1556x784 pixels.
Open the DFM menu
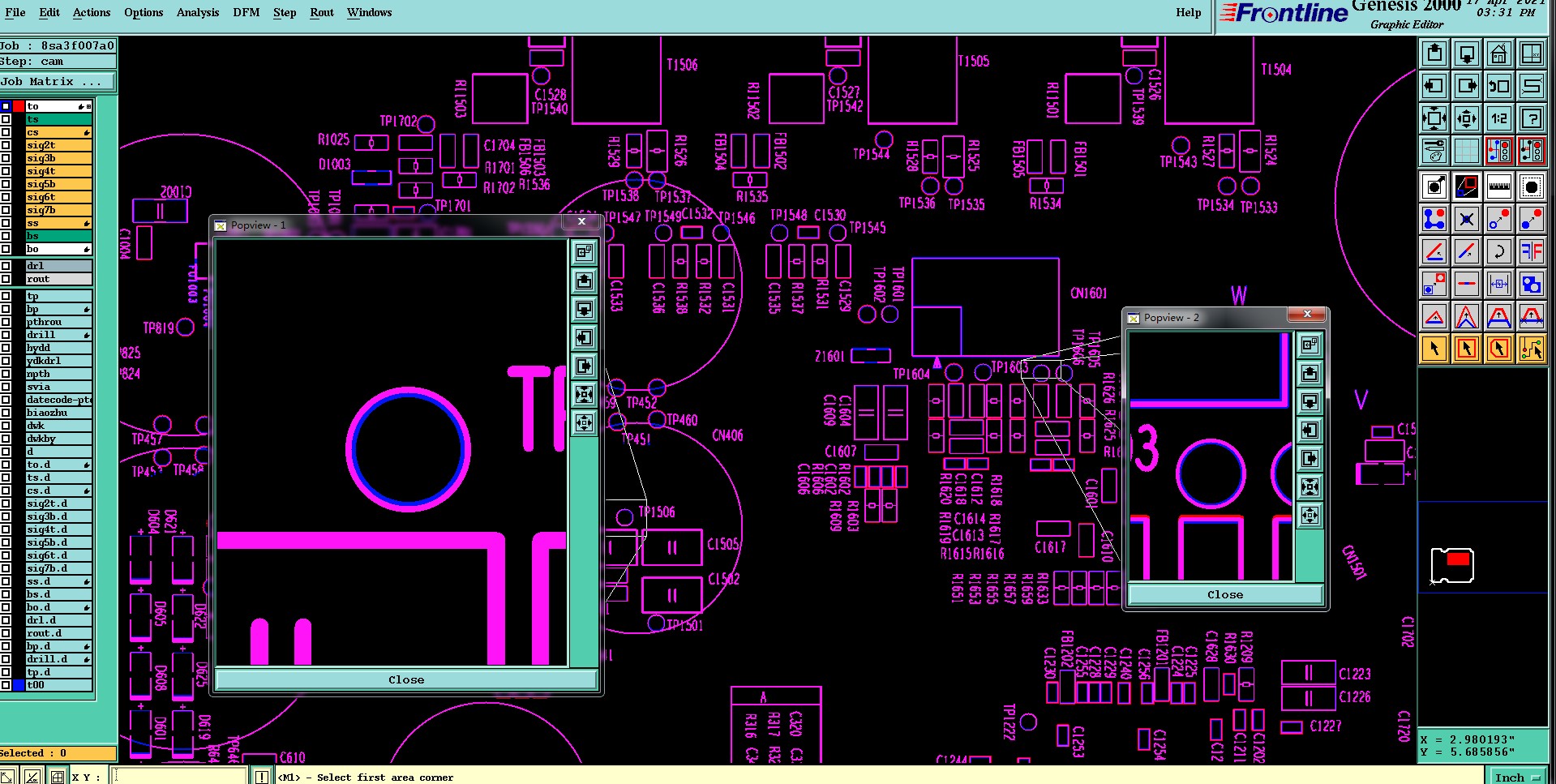click(246, 12)
